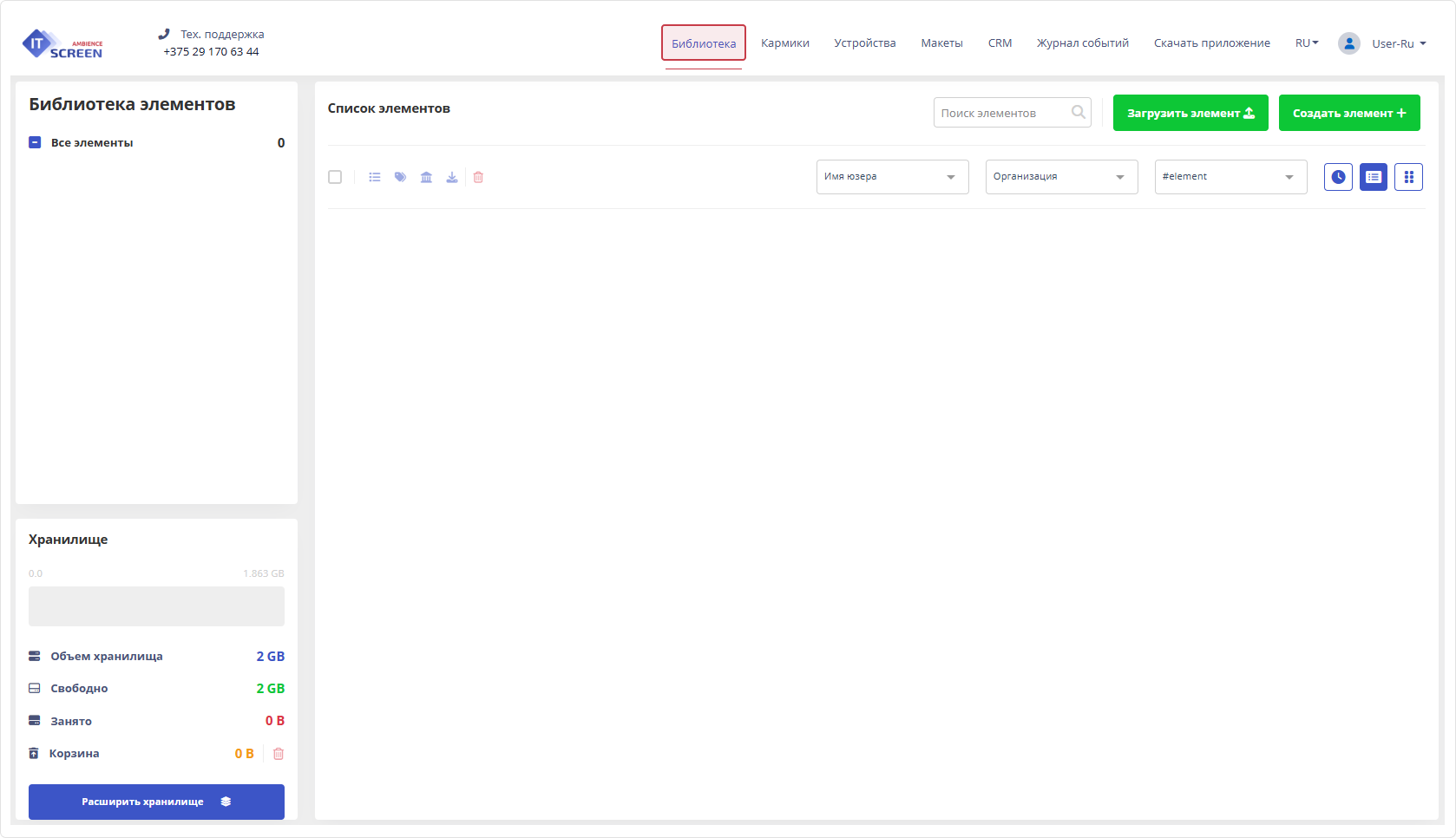Click the organization building icon
The height and width of the screenshot is (838, 1456).
[x=426, y=177]
